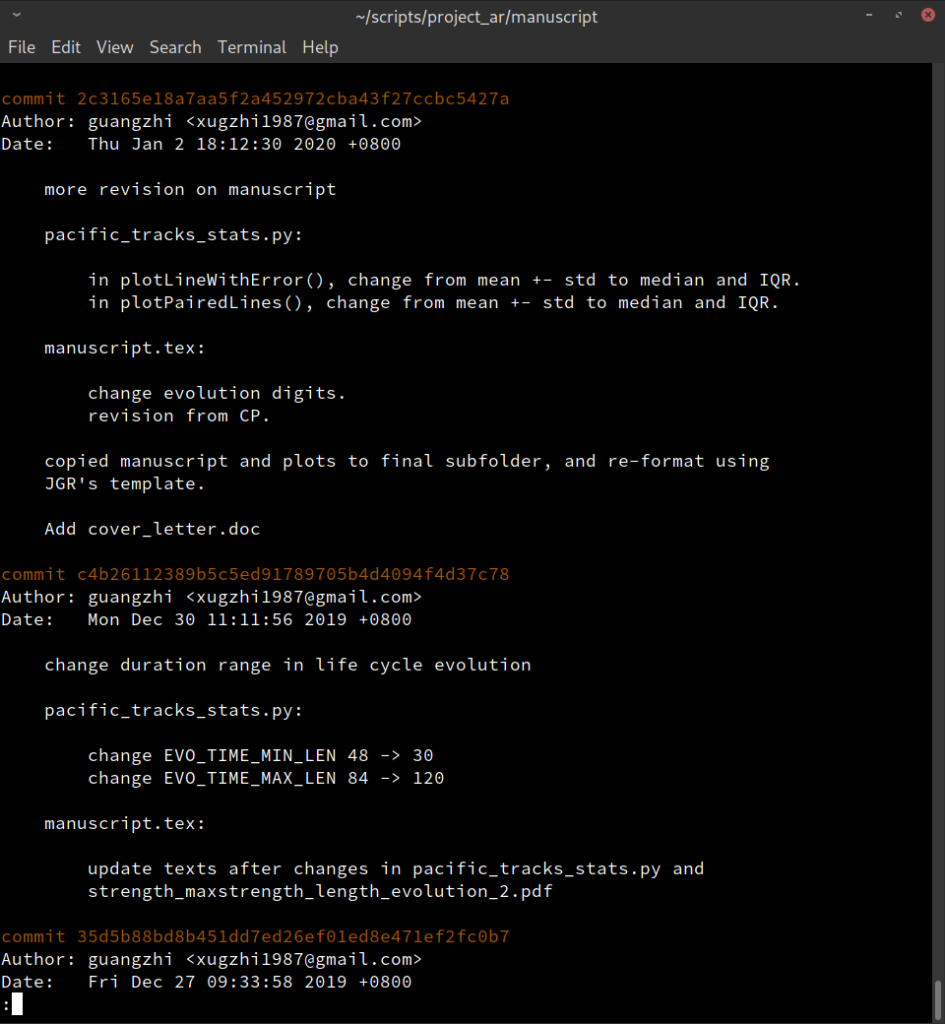The height and width of the screenshot is (1024, 945).
Task: Click the window menu arrow in title bar
Action: [16, 14]
